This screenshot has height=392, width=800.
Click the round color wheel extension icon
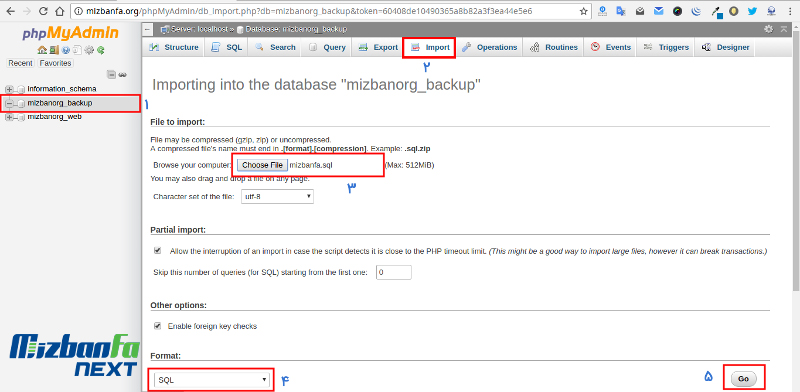[678, 11]
